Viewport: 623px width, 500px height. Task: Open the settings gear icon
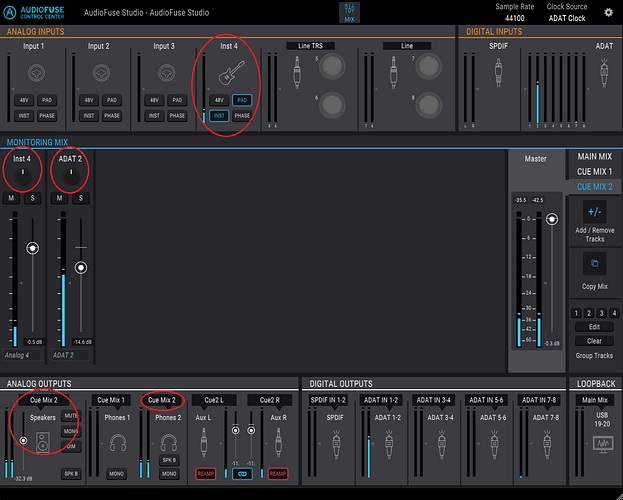coord(608,12)
